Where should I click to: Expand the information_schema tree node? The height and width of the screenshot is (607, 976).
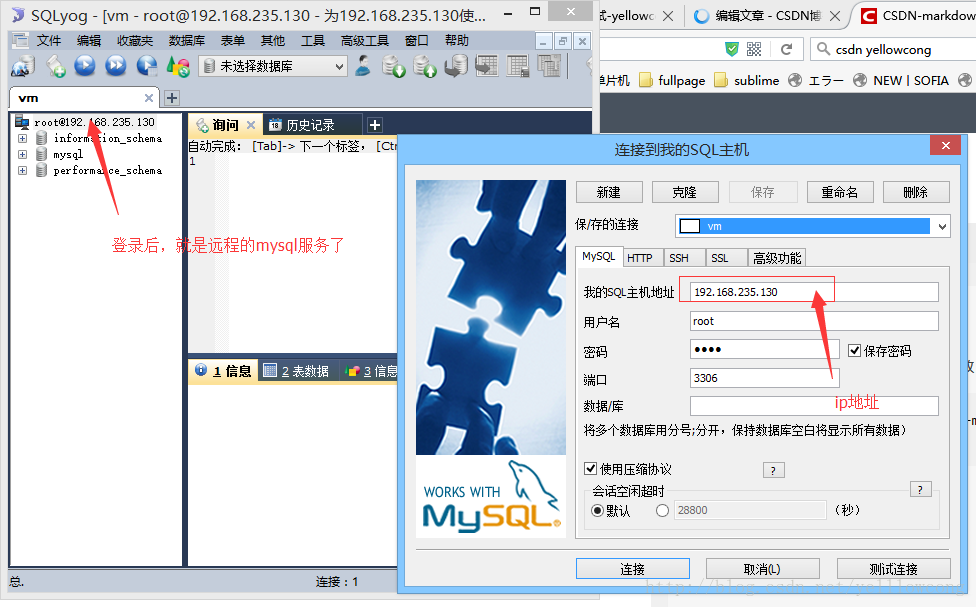pyautogui.click(x=22, y=138)
